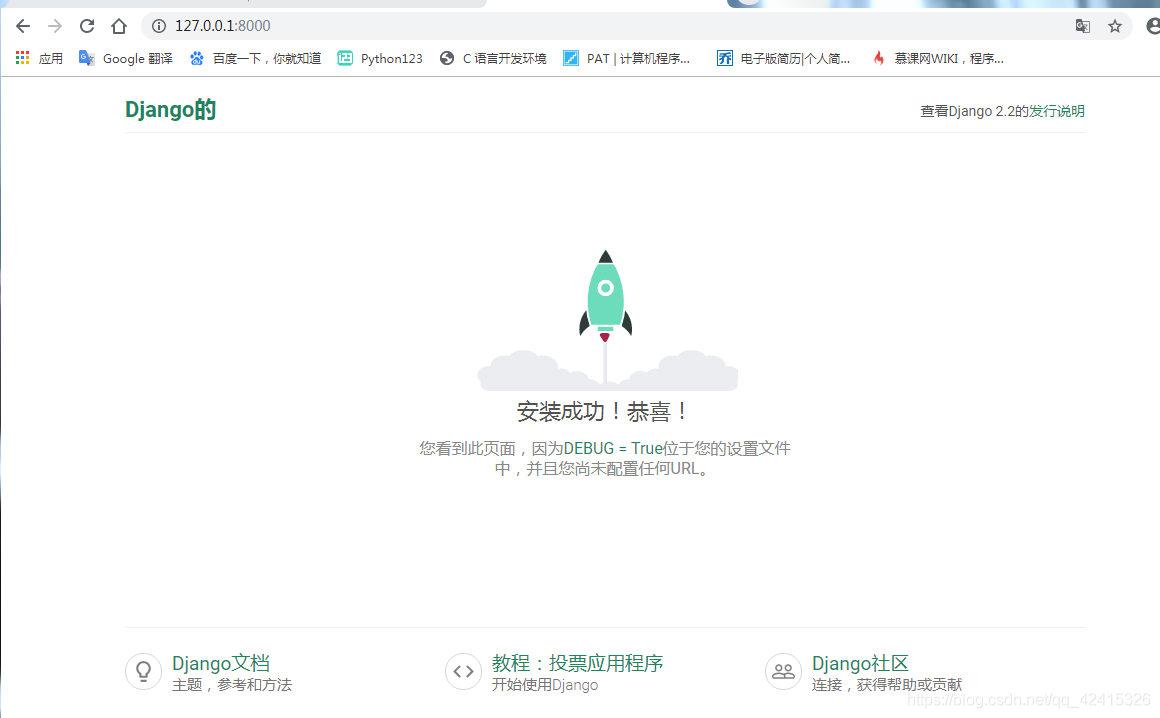The image size is (1160, 718).
Task: Open the PAT | 计算机程序 bookmark
Action: click(x=627, y=58)
